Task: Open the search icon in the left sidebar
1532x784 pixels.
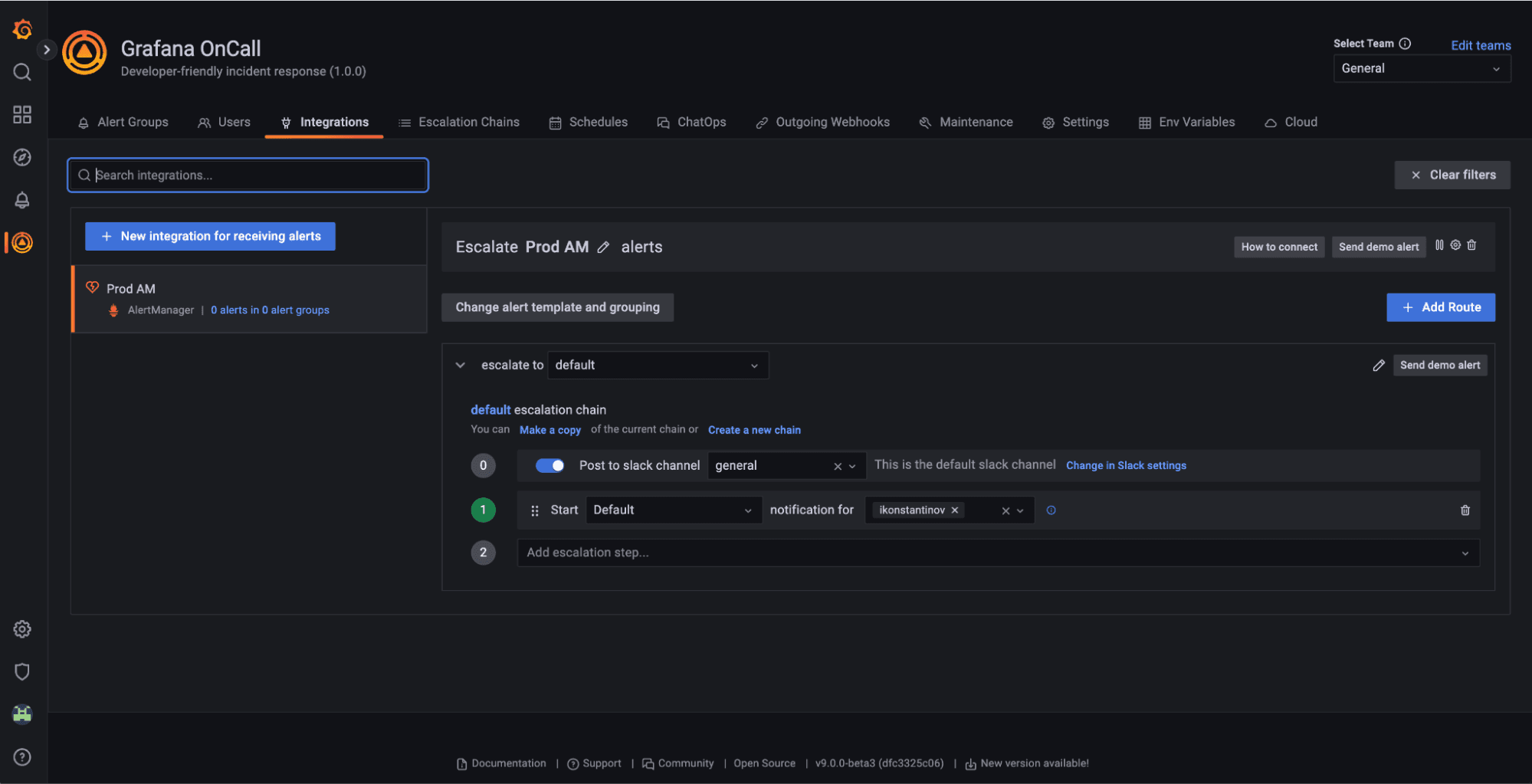Action: click(21, 71)
